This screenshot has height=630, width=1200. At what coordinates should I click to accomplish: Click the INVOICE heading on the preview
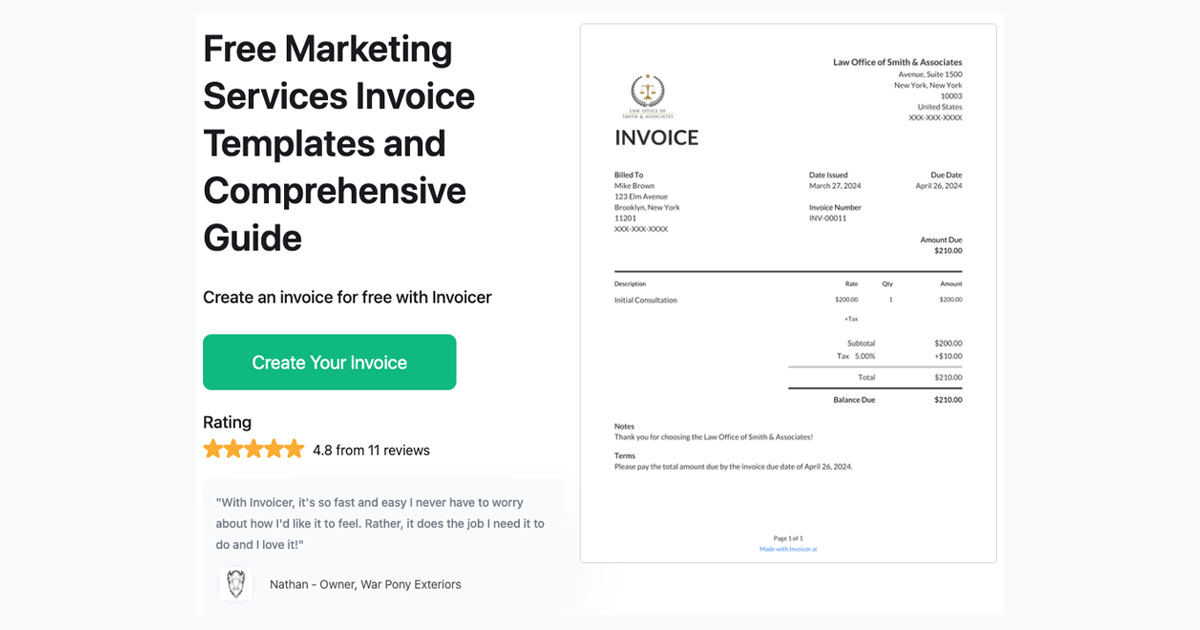[656, 137]
